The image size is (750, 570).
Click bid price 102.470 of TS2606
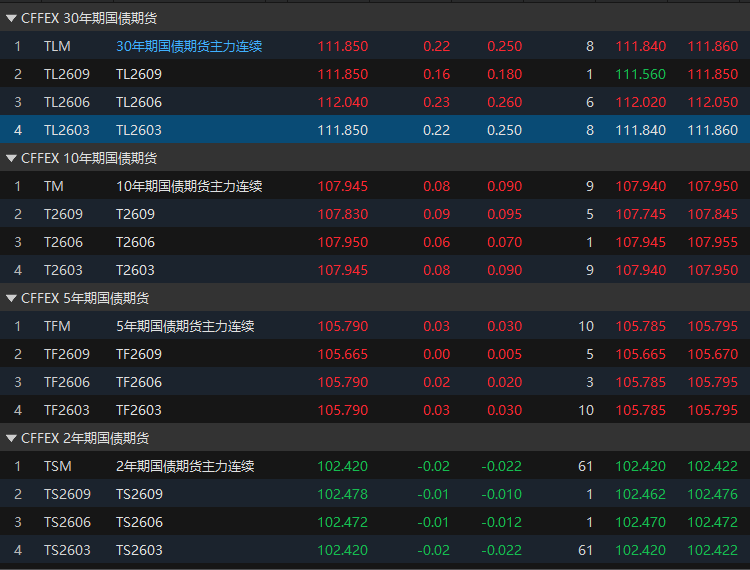(640, 522)
